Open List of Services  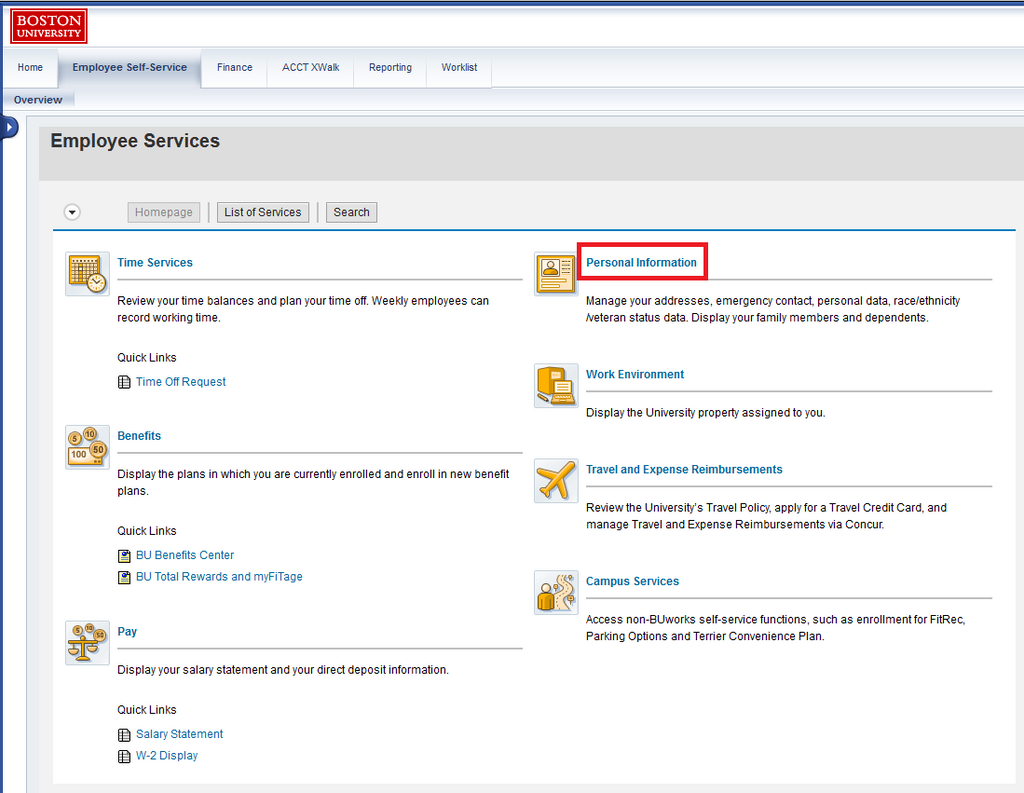point(262,211)
